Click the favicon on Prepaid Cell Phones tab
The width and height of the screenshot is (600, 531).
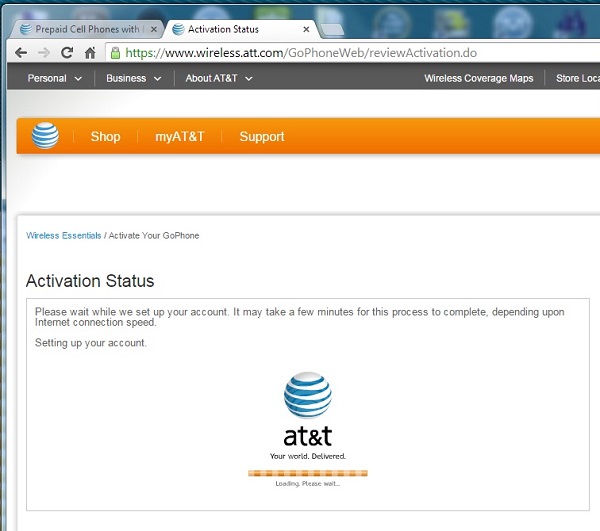point(26,29)
